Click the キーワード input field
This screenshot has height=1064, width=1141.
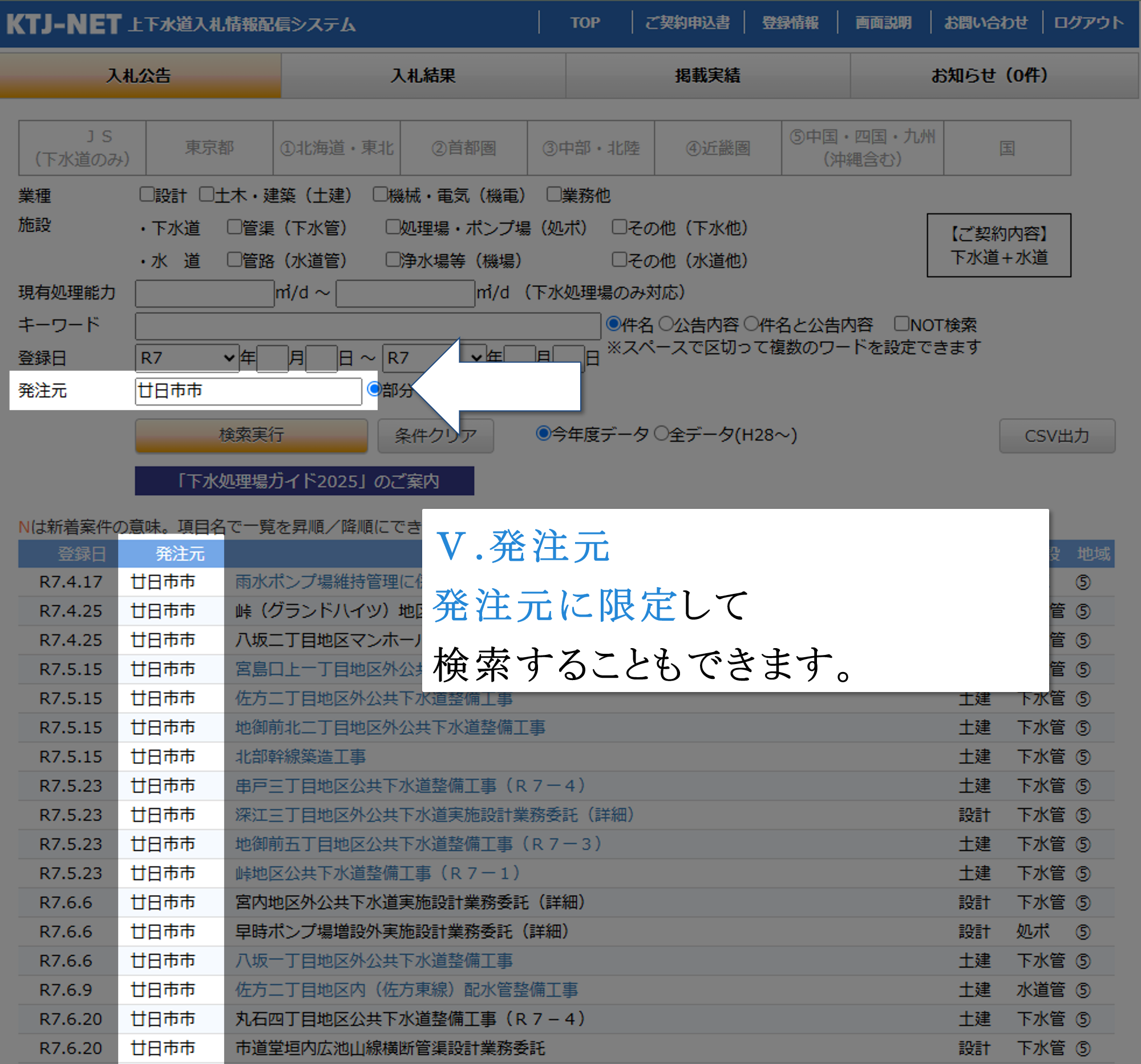[367, 325]
